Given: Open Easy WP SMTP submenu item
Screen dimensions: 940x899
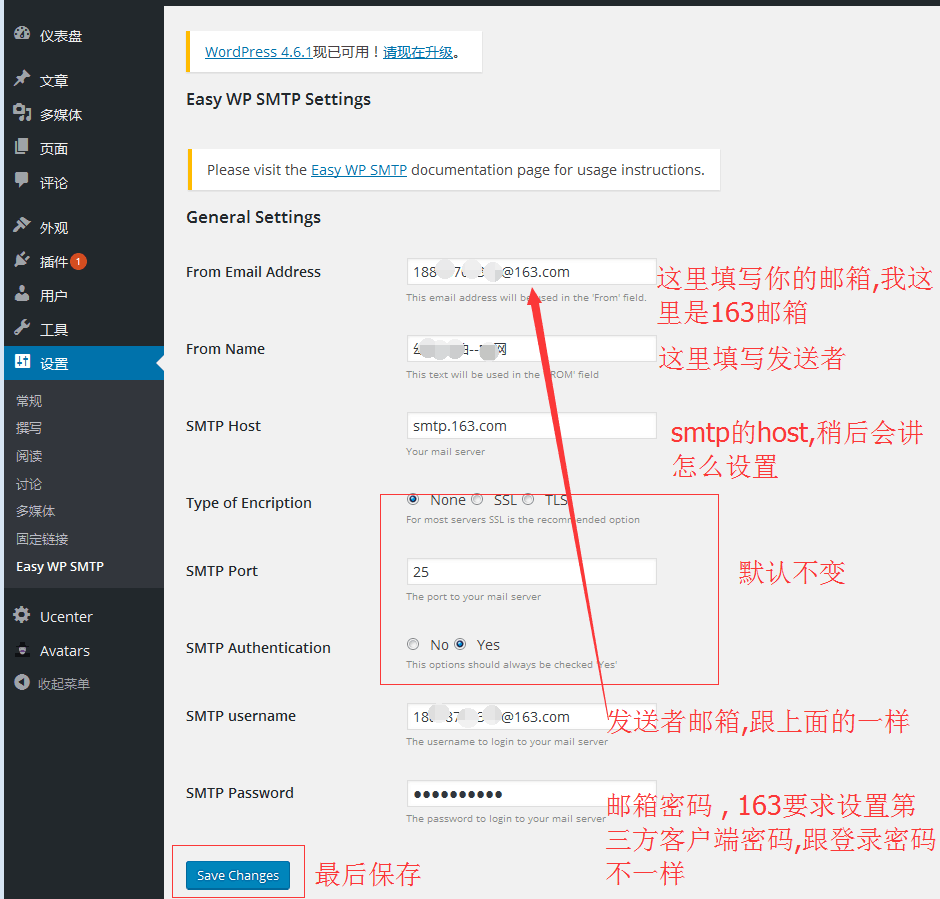Looking at the screenshot, I should pyautogui.click(x=60, y=566).
